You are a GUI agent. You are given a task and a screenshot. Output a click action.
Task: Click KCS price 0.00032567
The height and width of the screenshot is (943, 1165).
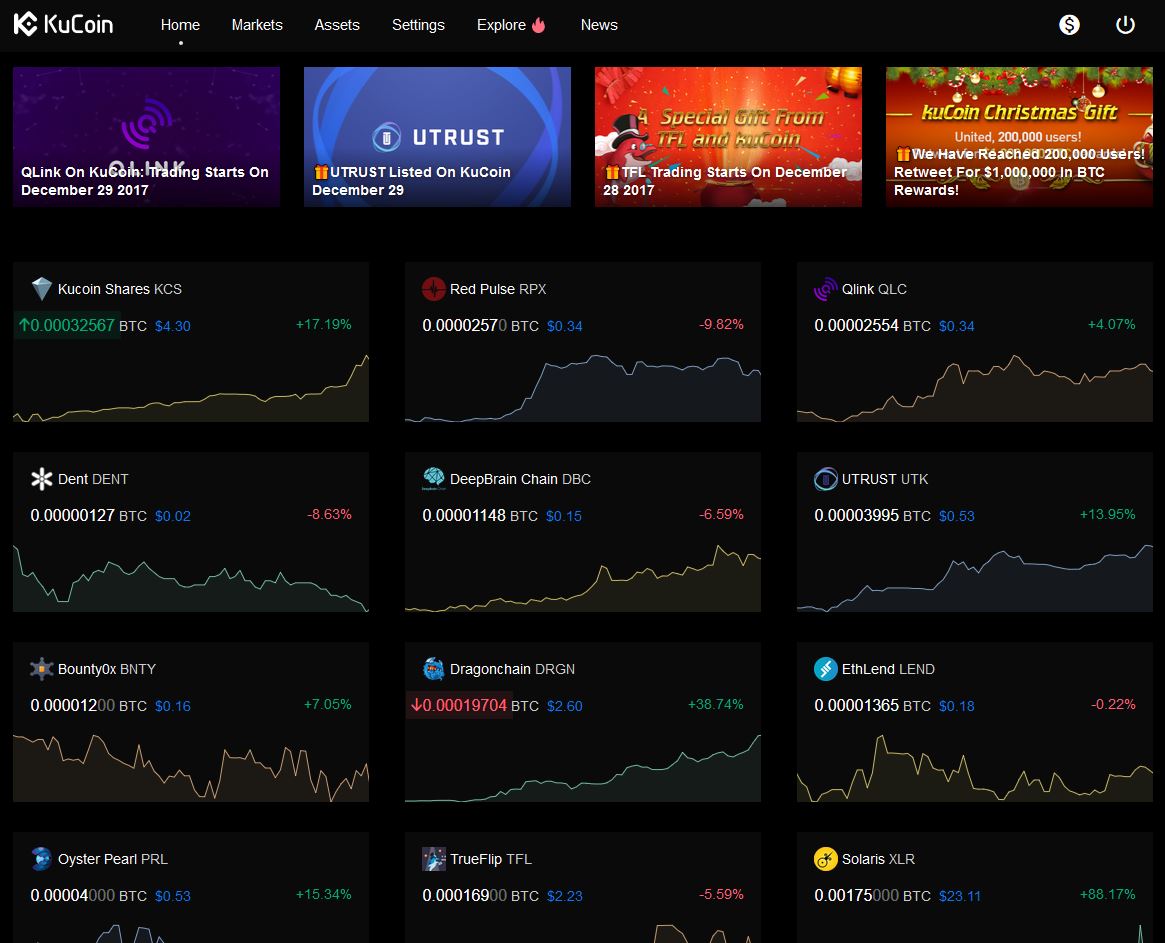[x=67, y=325]
